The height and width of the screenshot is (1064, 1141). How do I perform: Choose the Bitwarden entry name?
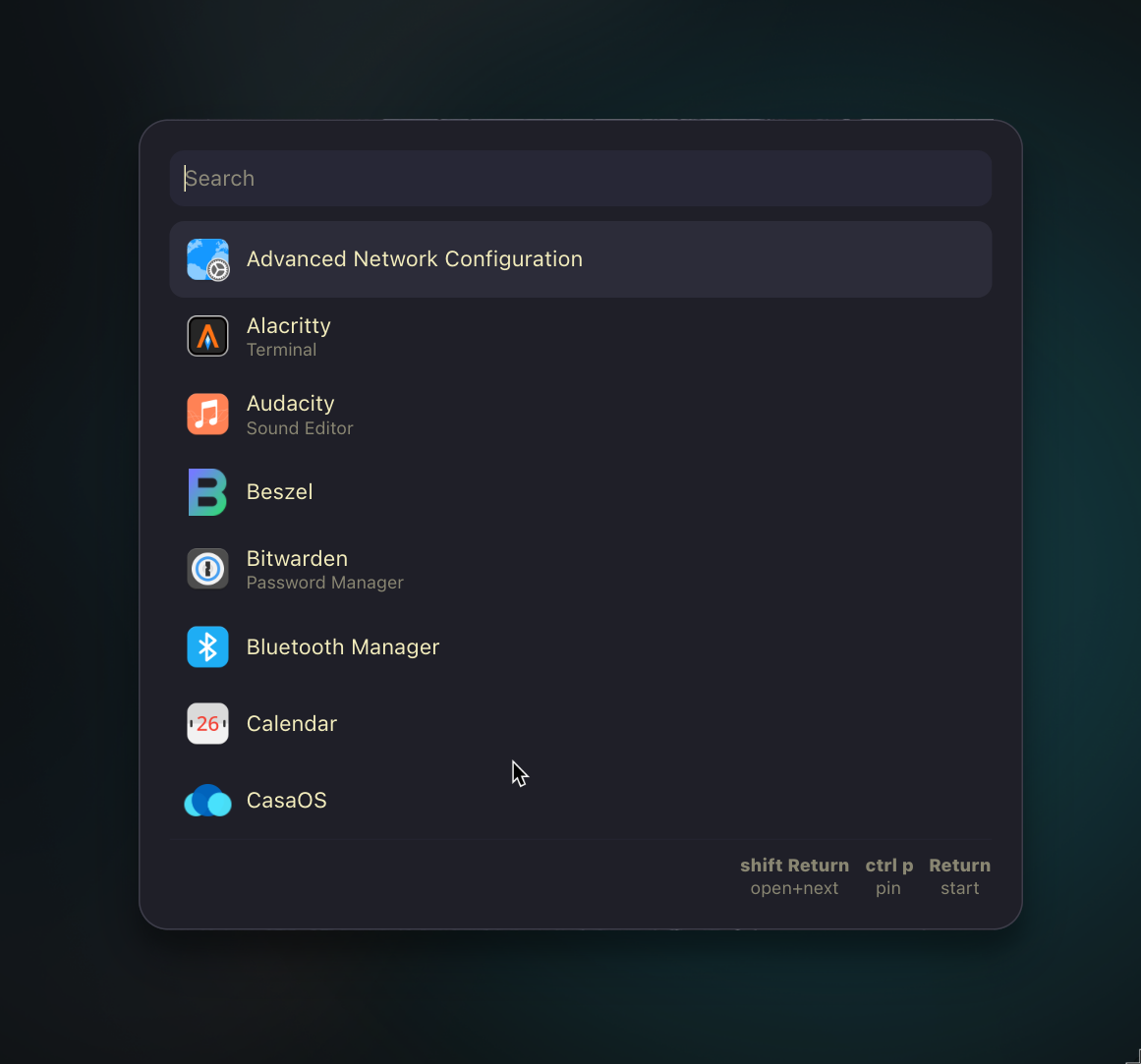[x=297, y=559]
